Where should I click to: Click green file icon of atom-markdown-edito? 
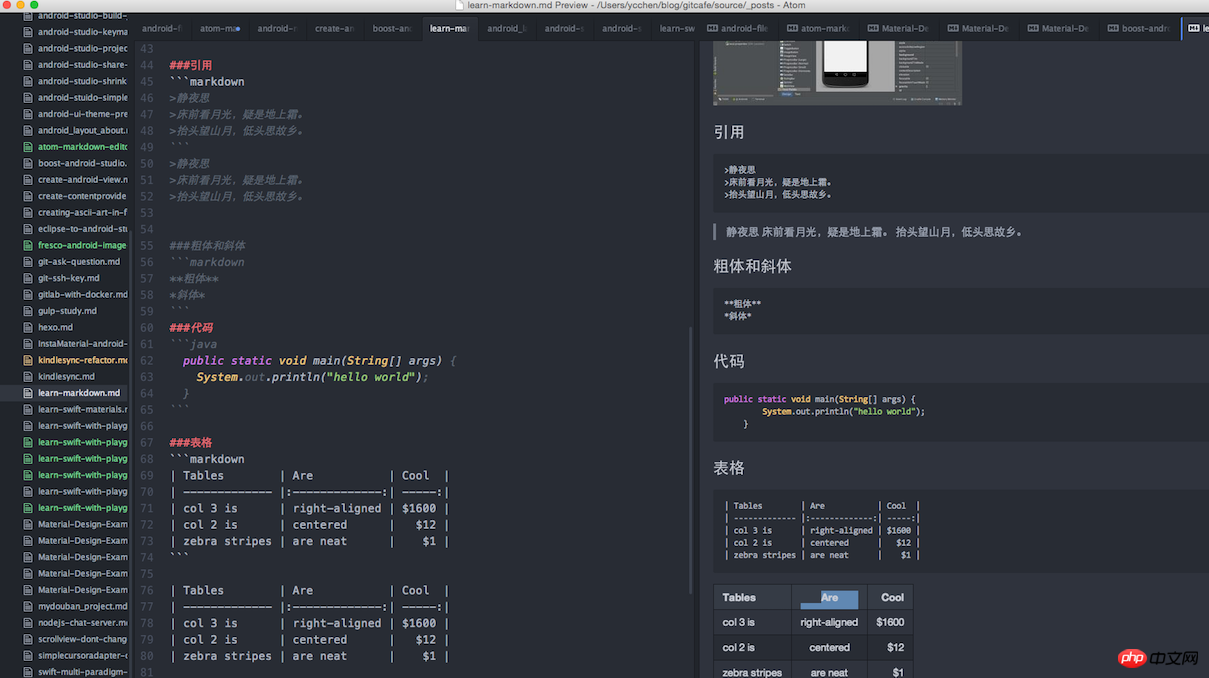click(28, 147)
